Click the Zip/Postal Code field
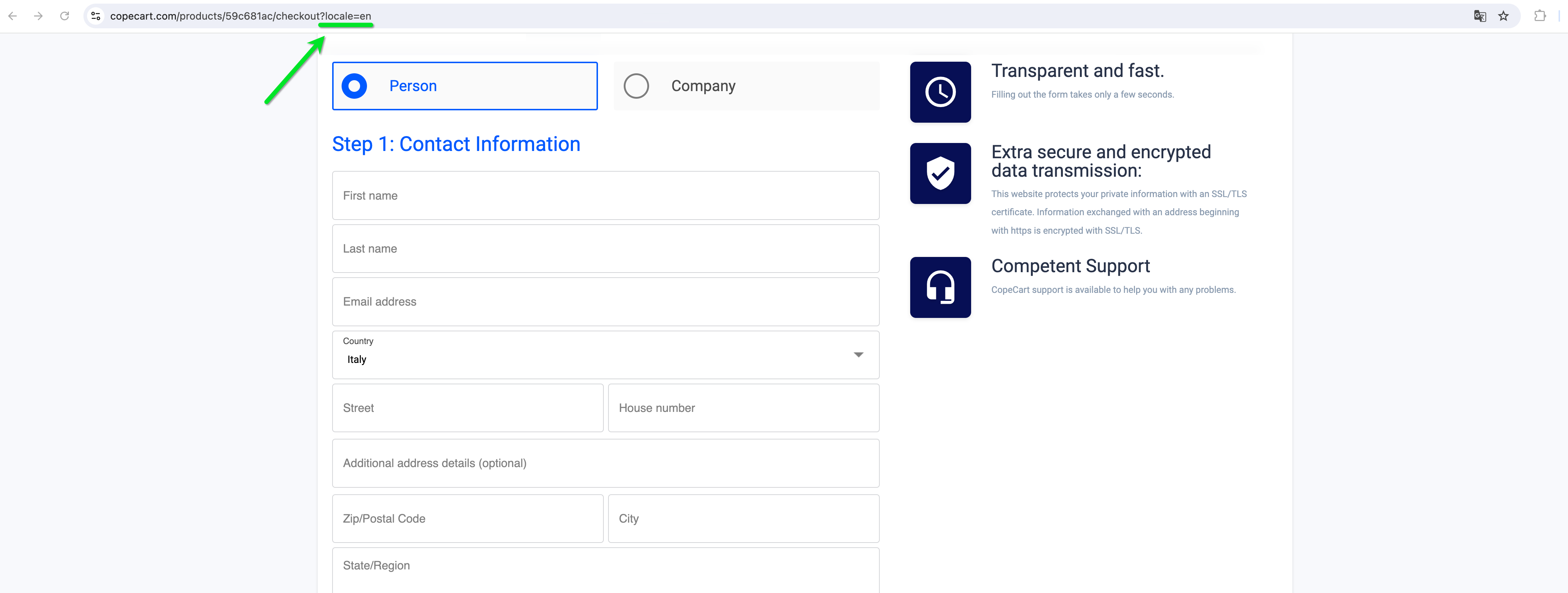Image resolution: width=1568 pixels, height=593 pixels. coord(467,519)
